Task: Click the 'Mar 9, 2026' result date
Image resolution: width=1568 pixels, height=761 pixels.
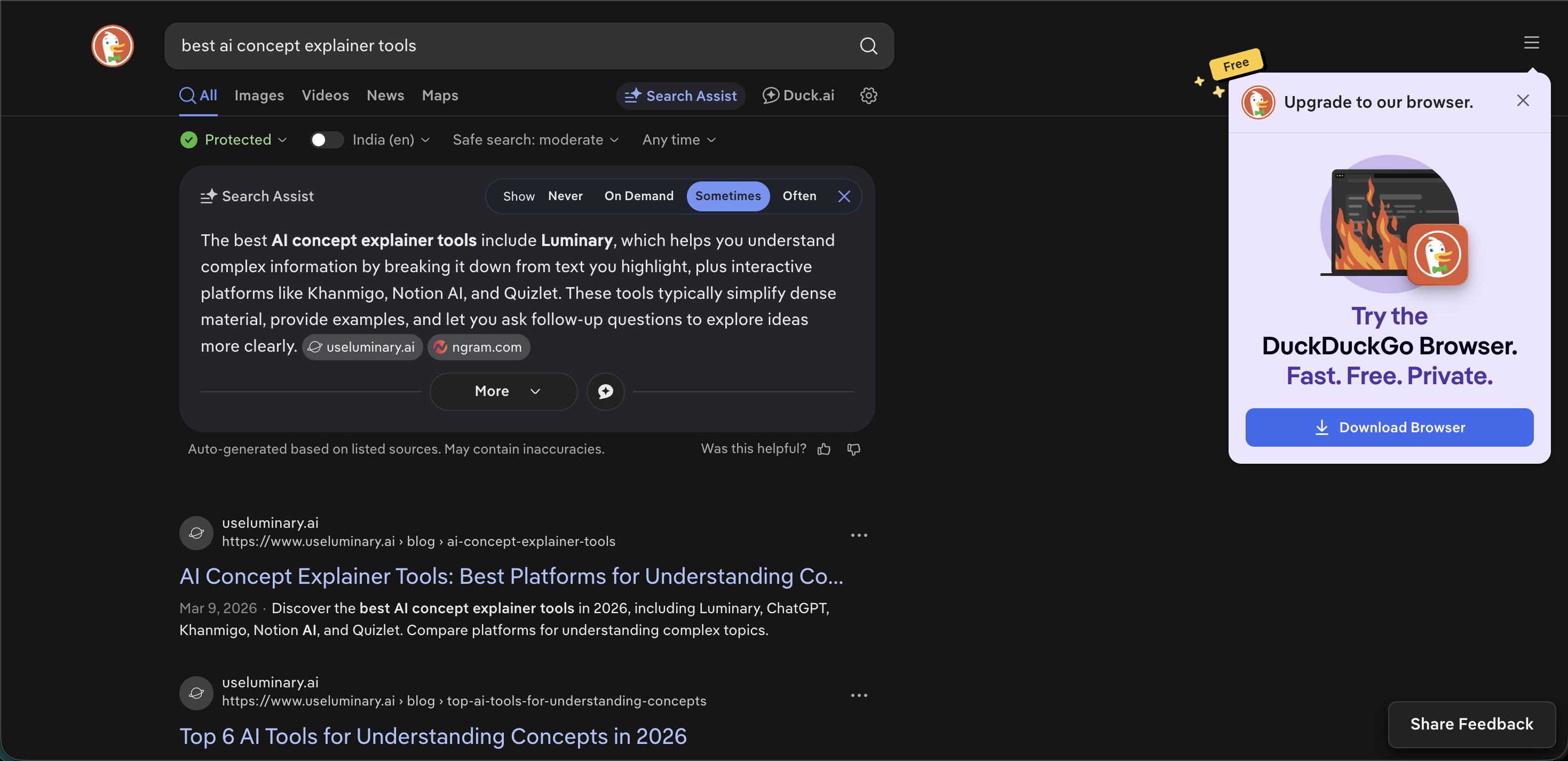Action: 218,608
